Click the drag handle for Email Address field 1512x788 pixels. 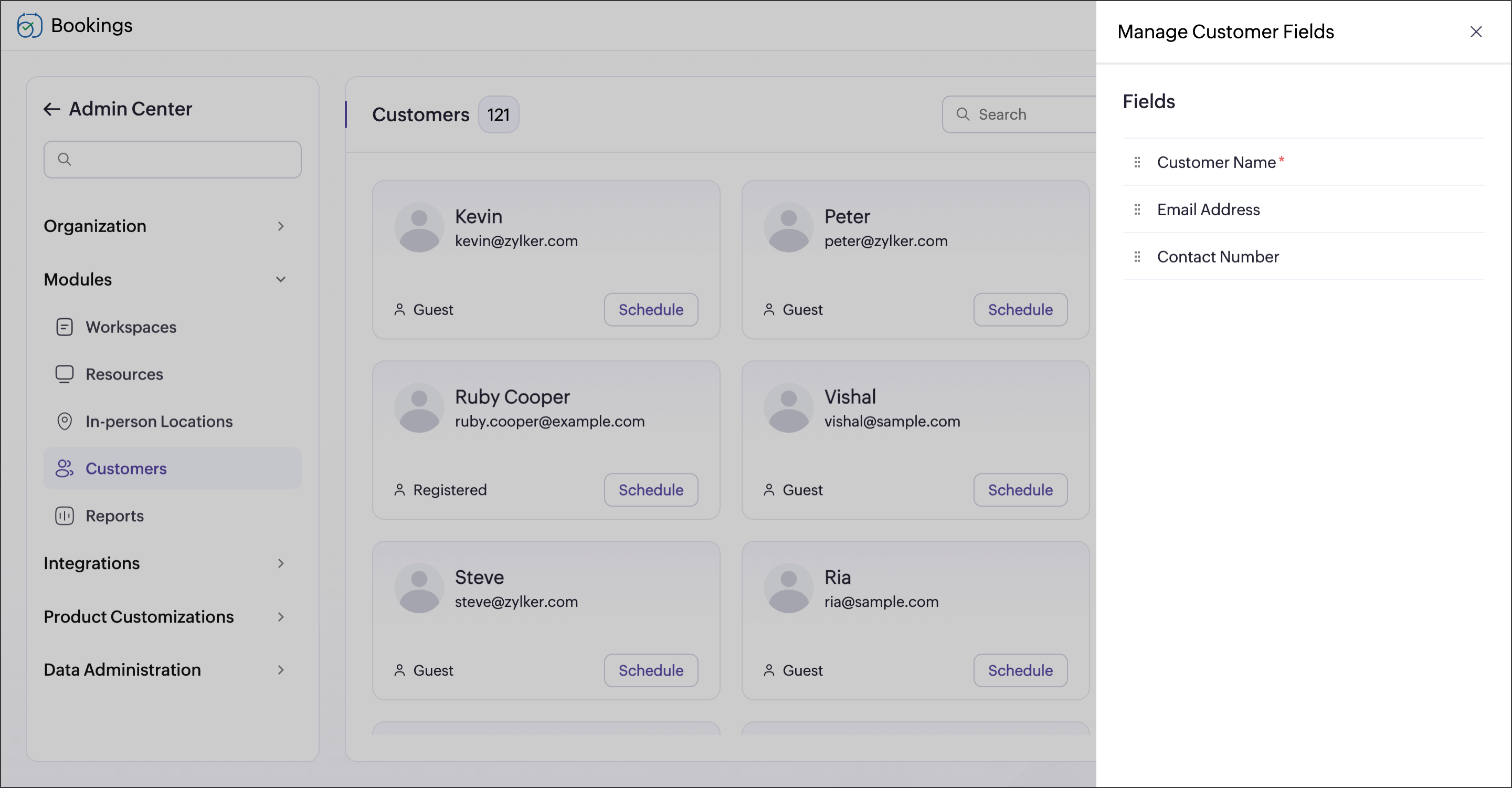tap(1137, 209)
